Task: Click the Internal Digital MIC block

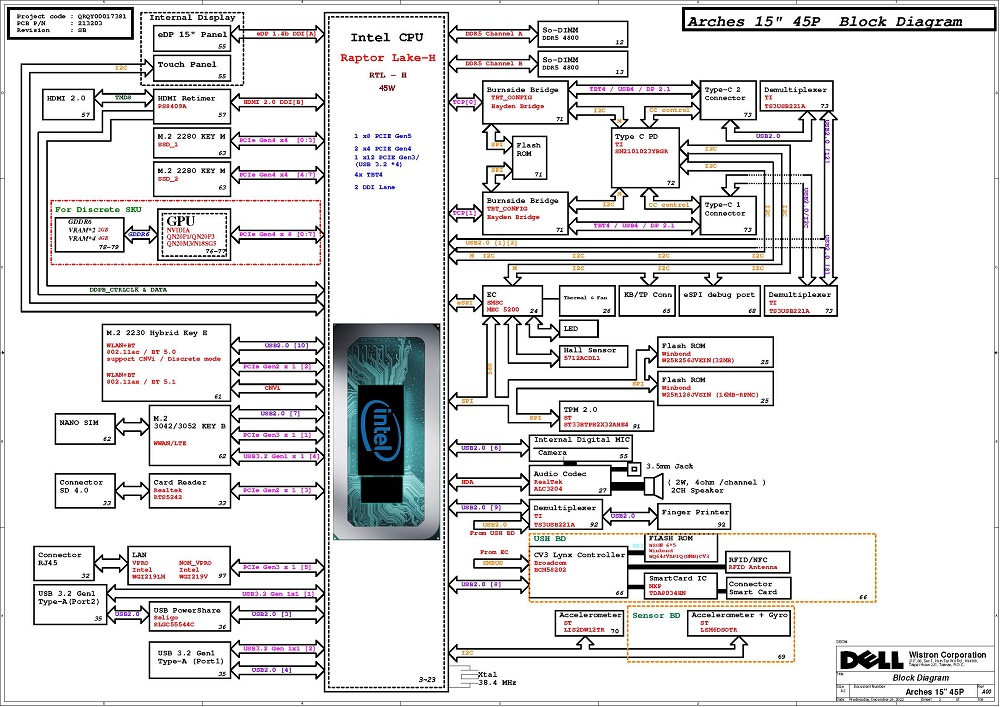Action: coord(580,441)
